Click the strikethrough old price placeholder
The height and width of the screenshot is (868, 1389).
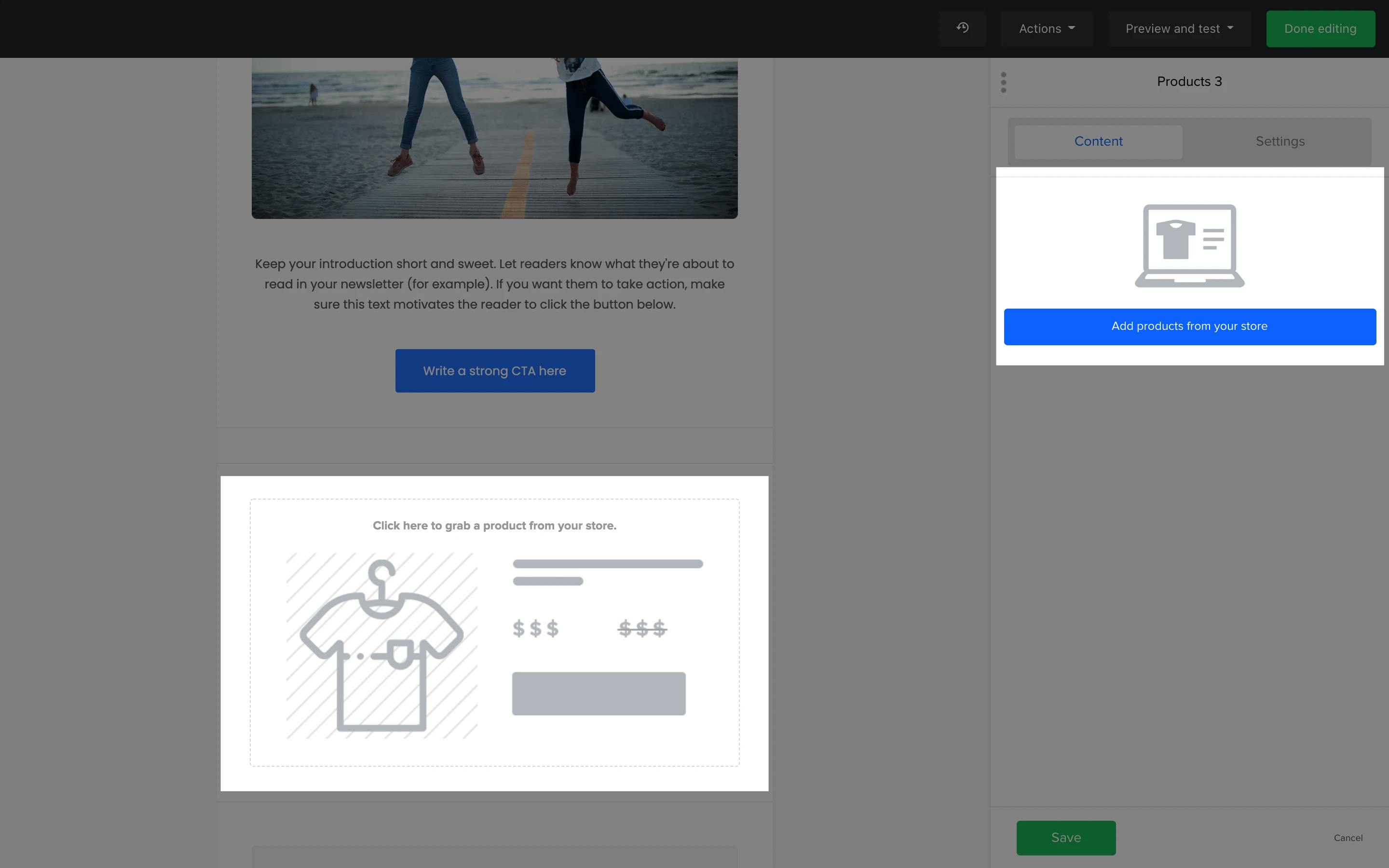[642, 629]
